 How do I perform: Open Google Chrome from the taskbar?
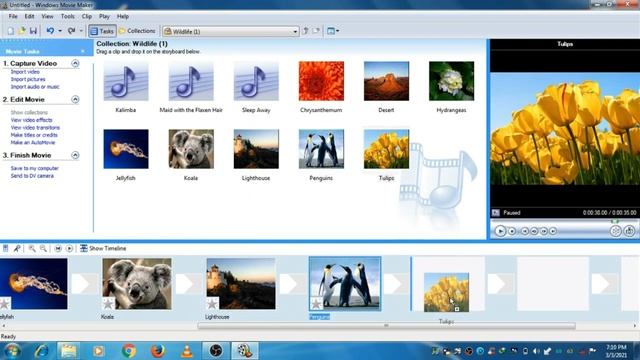click(129, 351)
